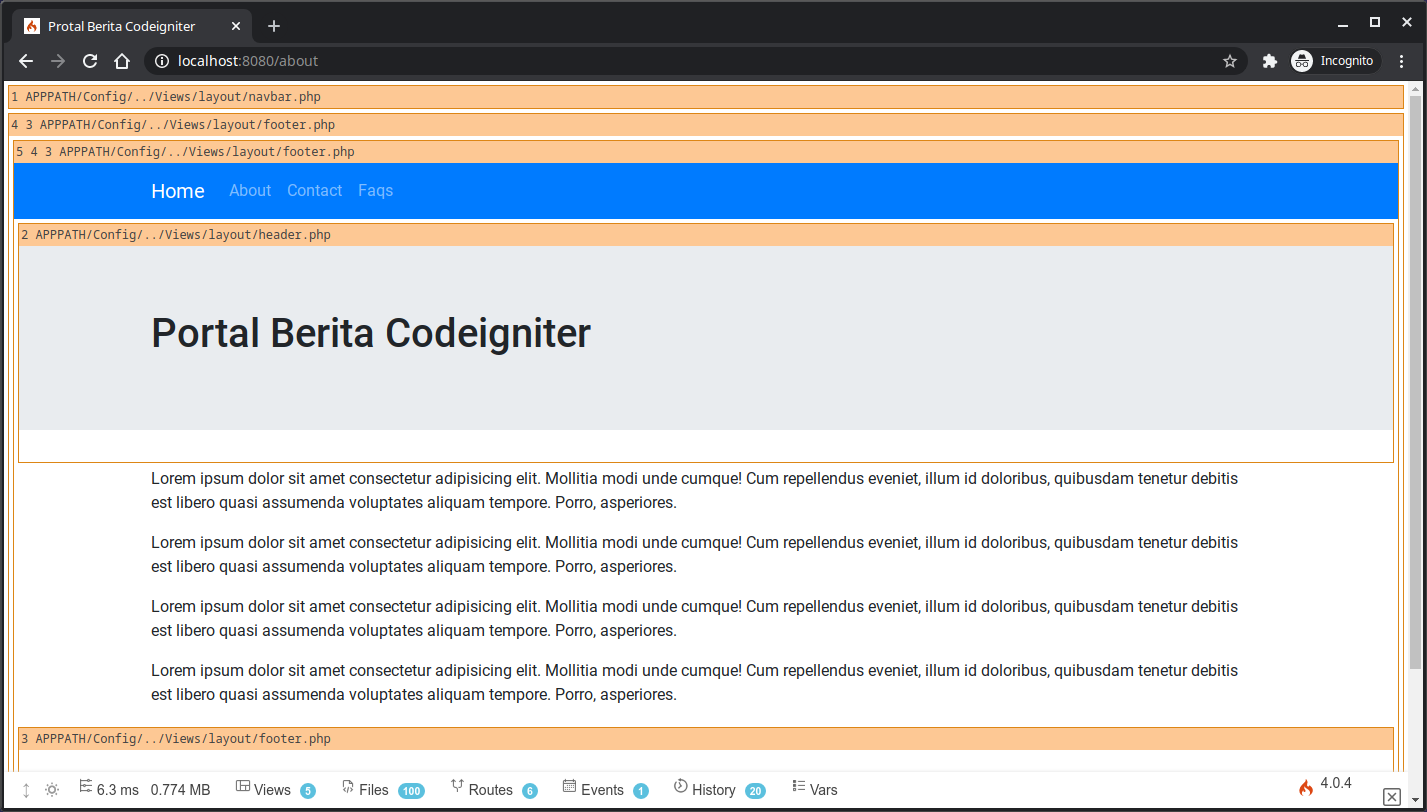Switch to the Faqs navigation item
Screen dimensions: 1427x812
tap(375, 190)
